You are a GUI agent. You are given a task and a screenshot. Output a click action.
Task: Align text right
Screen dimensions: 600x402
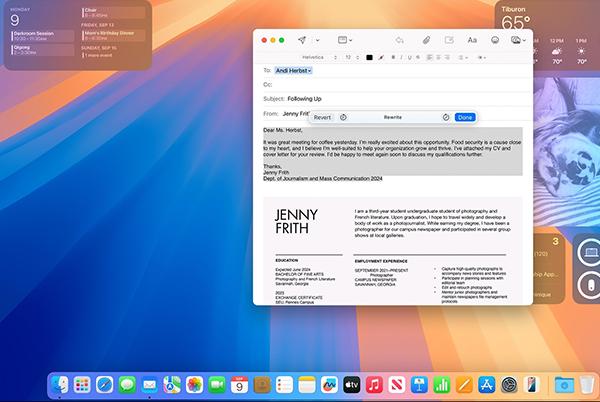pyautogui.click(x=447, y=57)
